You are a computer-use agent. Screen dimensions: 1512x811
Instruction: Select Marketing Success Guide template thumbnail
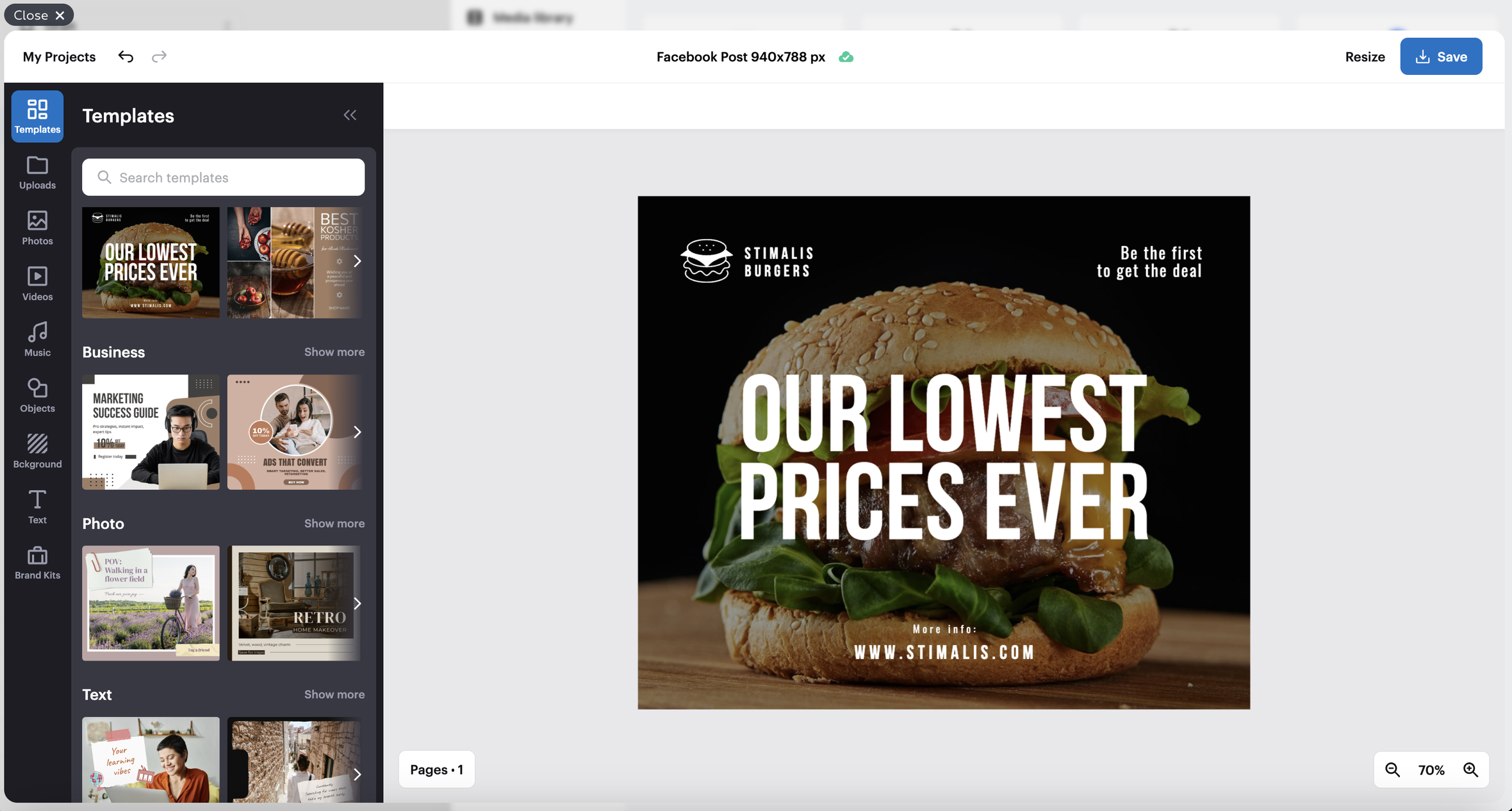(151, 432)
